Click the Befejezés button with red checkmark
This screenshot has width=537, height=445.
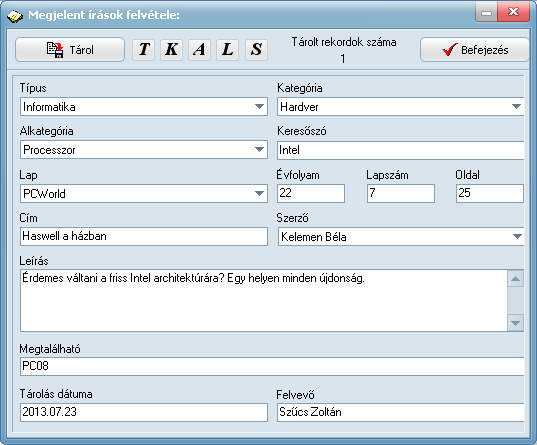click(x=475, y=50)
